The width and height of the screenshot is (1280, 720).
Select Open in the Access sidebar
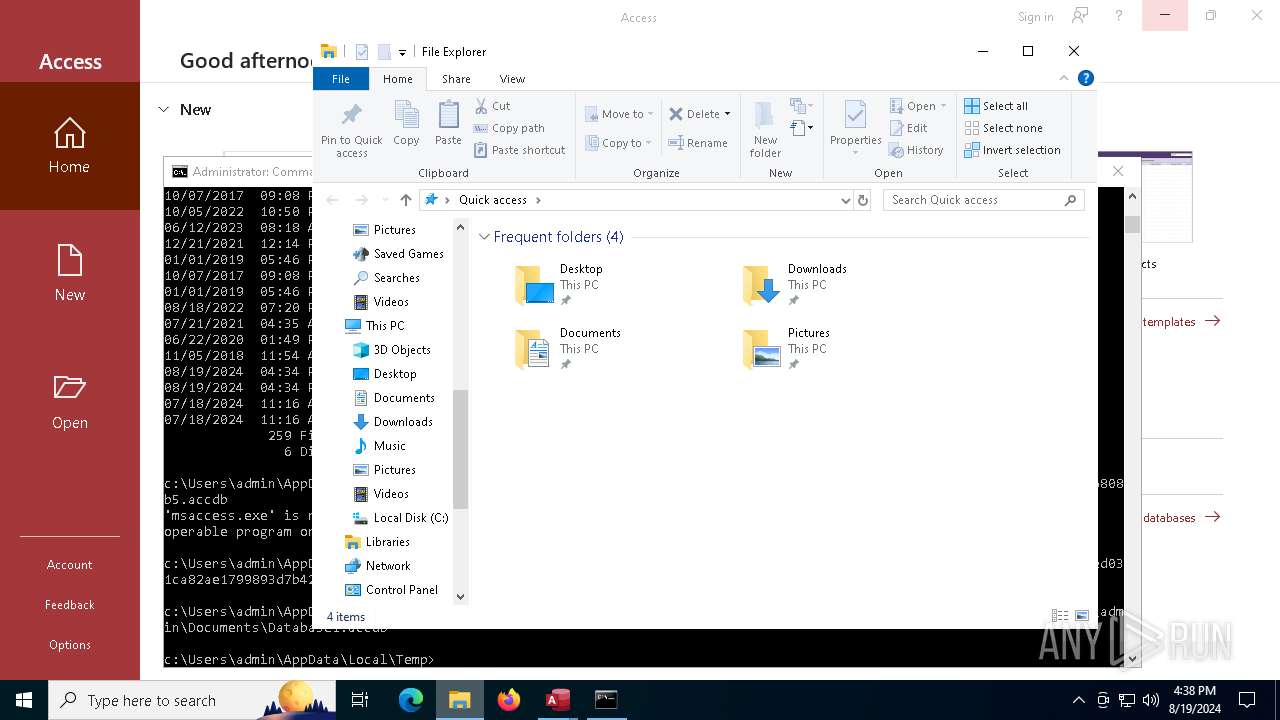[x=70, y=402]
